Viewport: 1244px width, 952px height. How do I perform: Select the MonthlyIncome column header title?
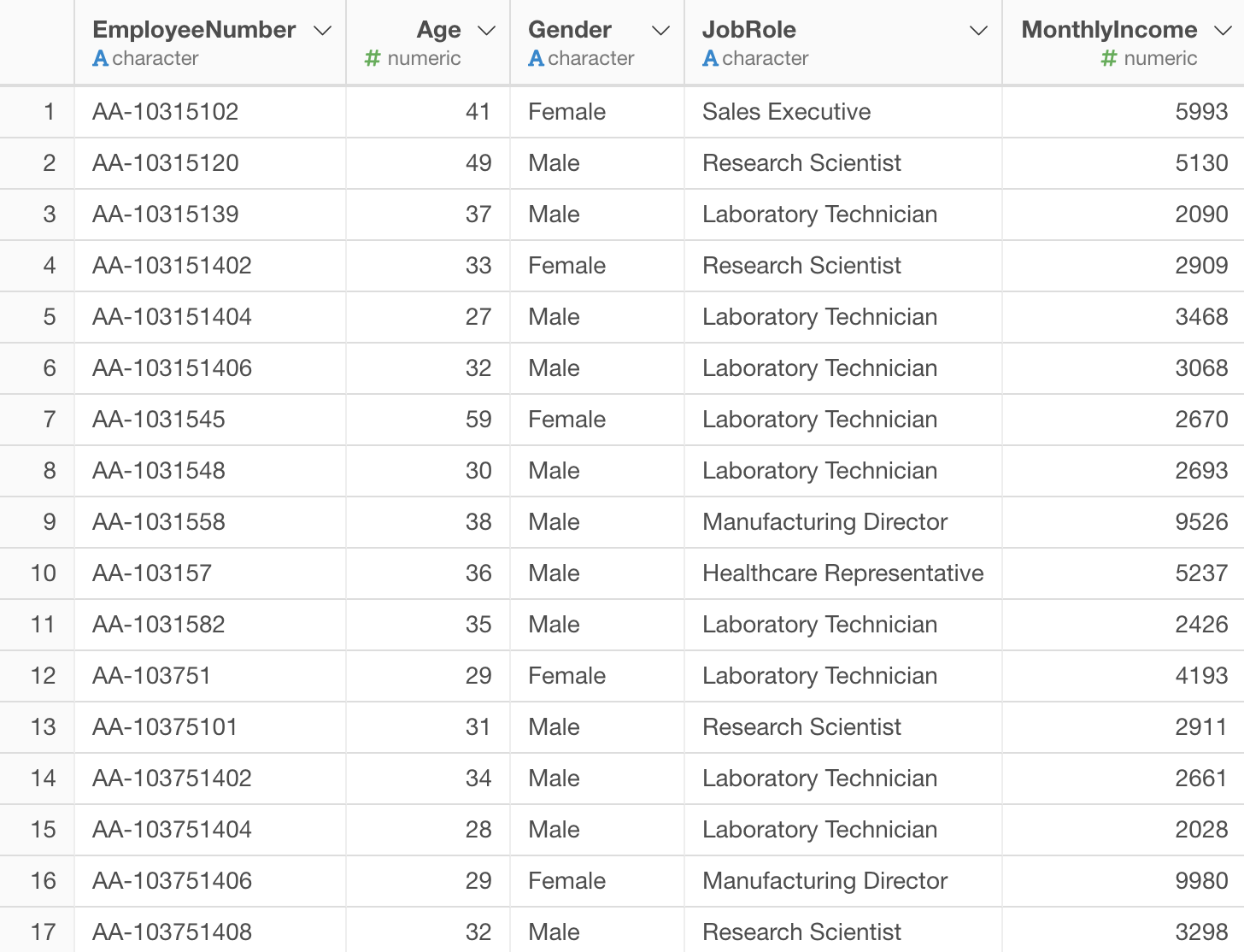[x=1109, y=30]
